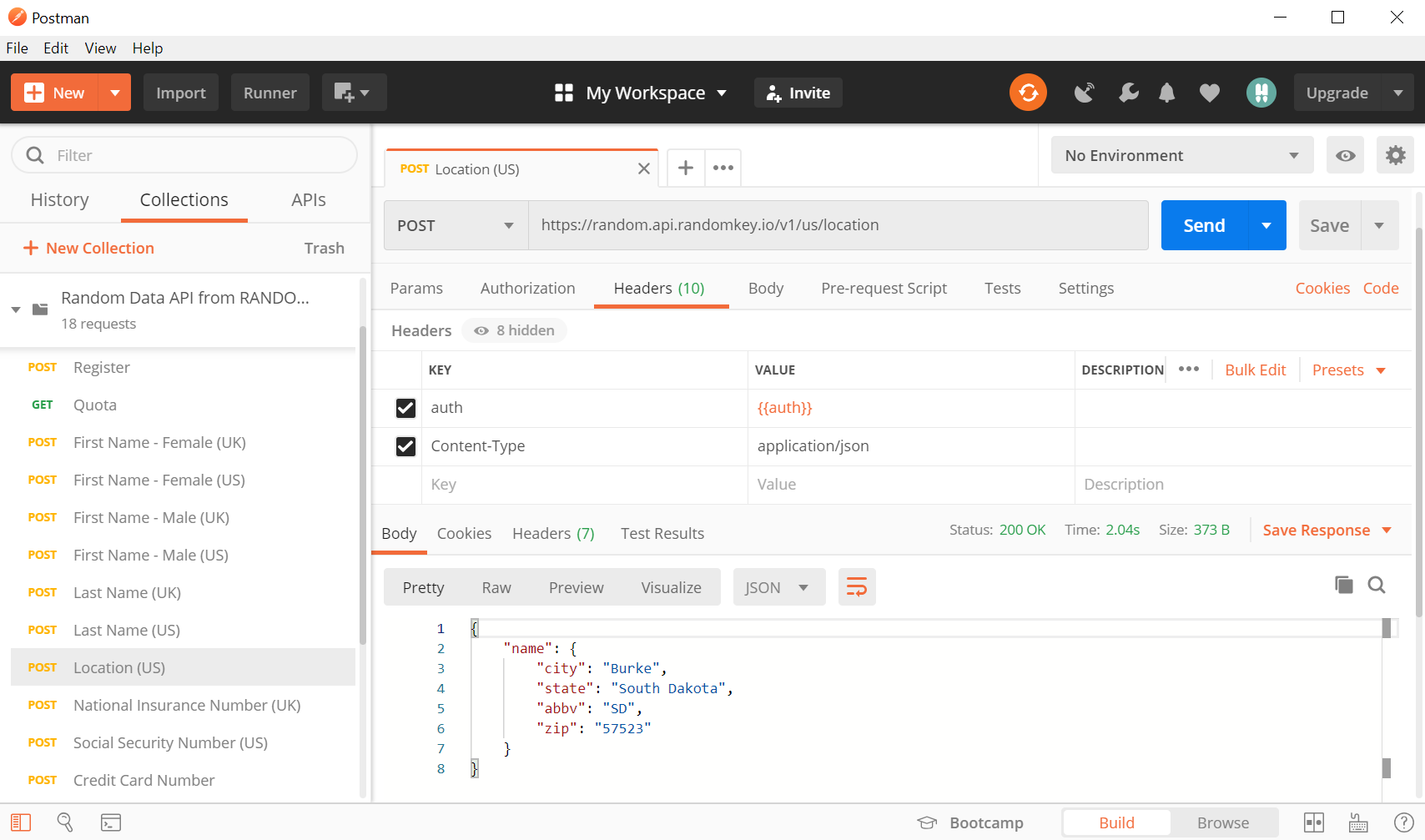Uncheck the Content-Type header checkbox
The height and width of the screenshot is (840, 1425).
405,446
